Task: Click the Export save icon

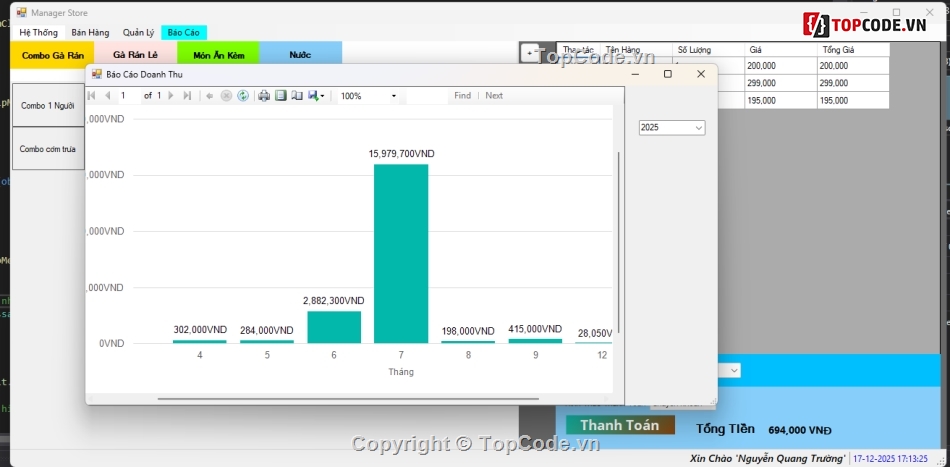Action: (313, 96)
